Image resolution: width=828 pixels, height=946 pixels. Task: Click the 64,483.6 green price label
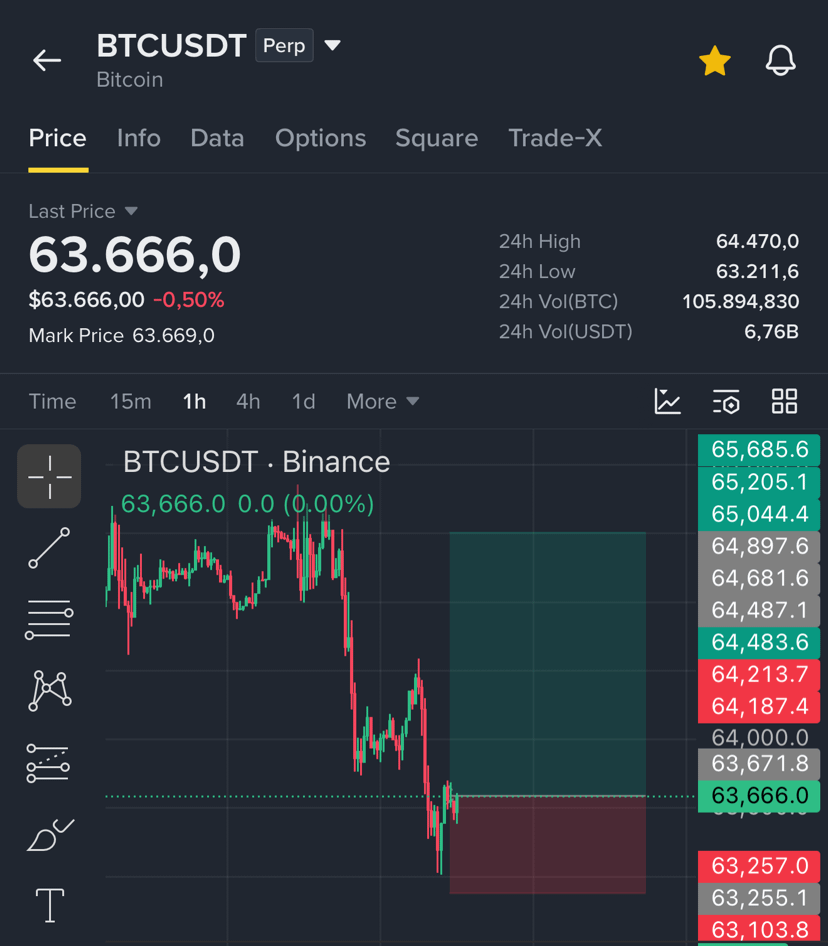pyautogui.click(x=759, y=643)
